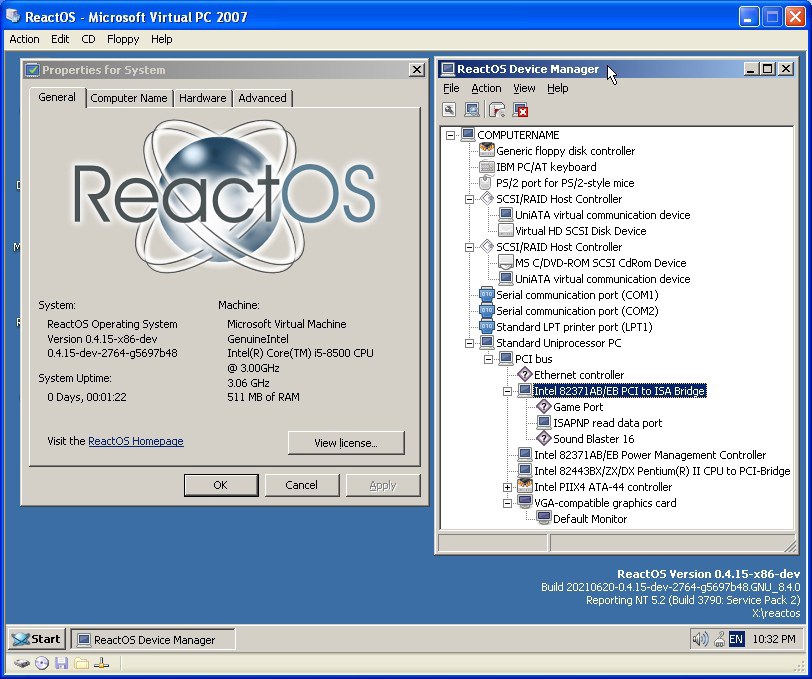Click the shared folder icon in Virtual PC status bar
Image resolution: width=812 pixels, height=679 pixels.
point(81,663)
